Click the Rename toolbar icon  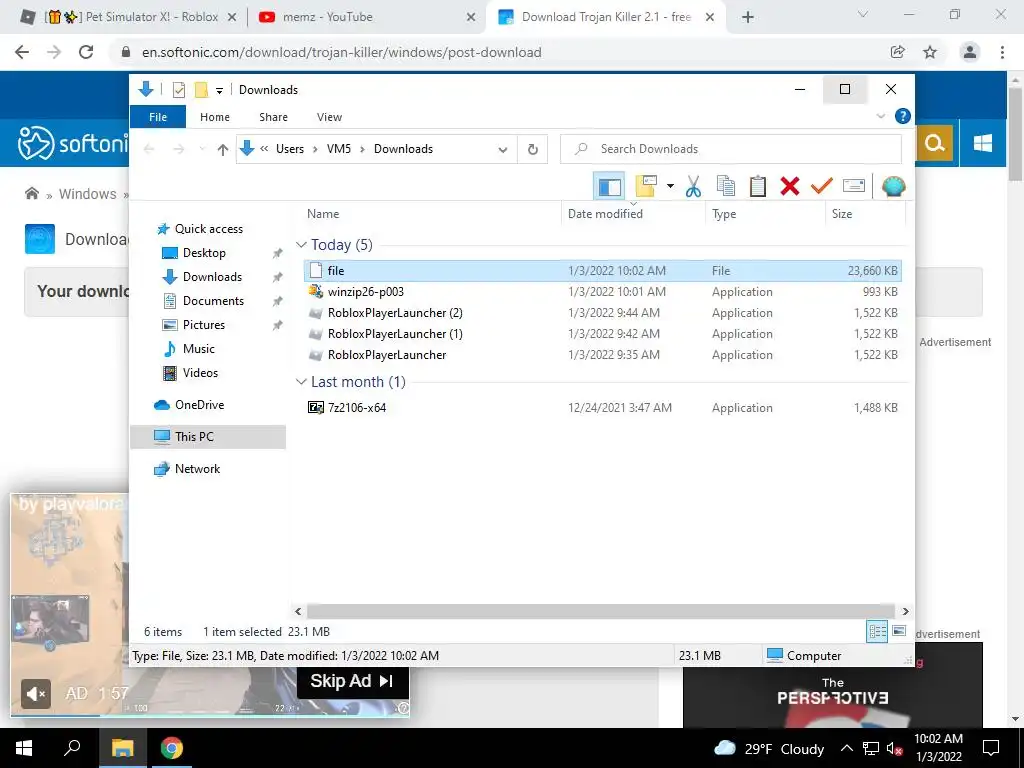pyautogui.click(x=854, y=187)
